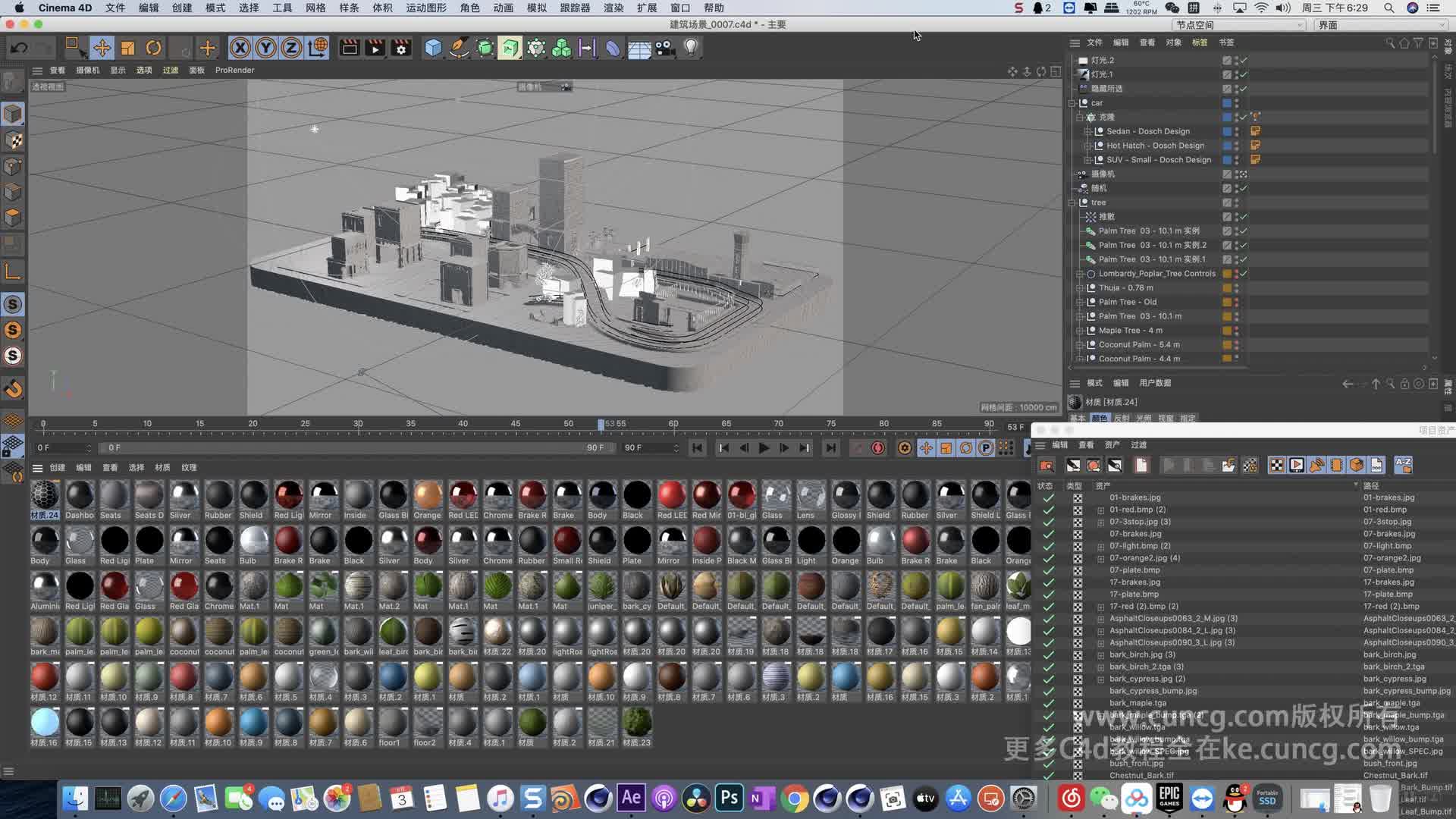Click the Light object bulb icon
1456x819 pixels.
(690, 49)
